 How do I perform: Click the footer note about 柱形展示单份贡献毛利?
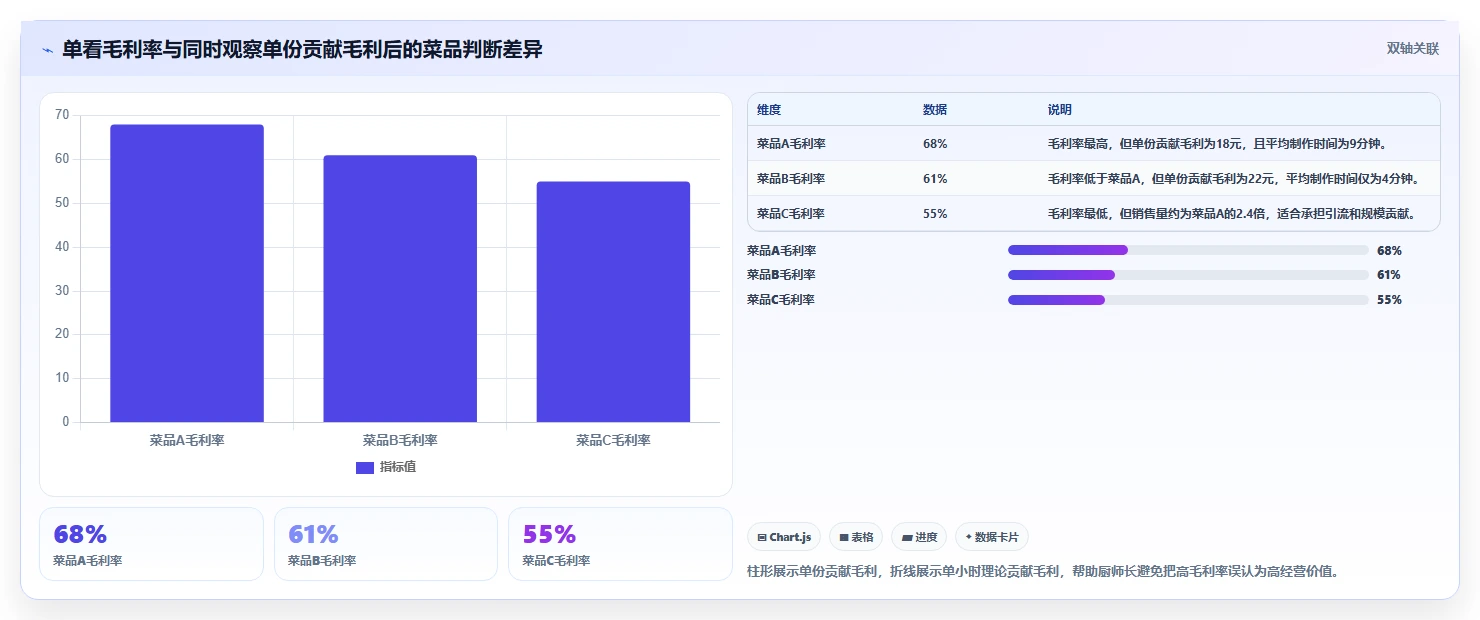(1043, 572)
